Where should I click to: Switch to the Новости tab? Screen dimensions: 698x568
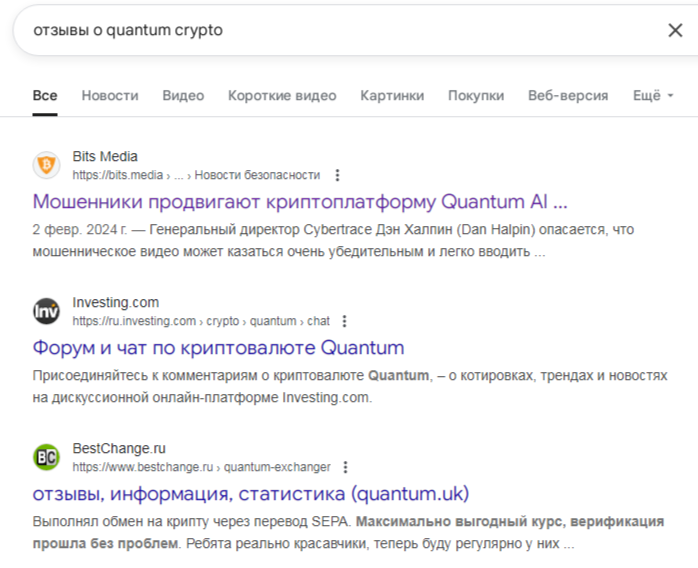point(110,96)
